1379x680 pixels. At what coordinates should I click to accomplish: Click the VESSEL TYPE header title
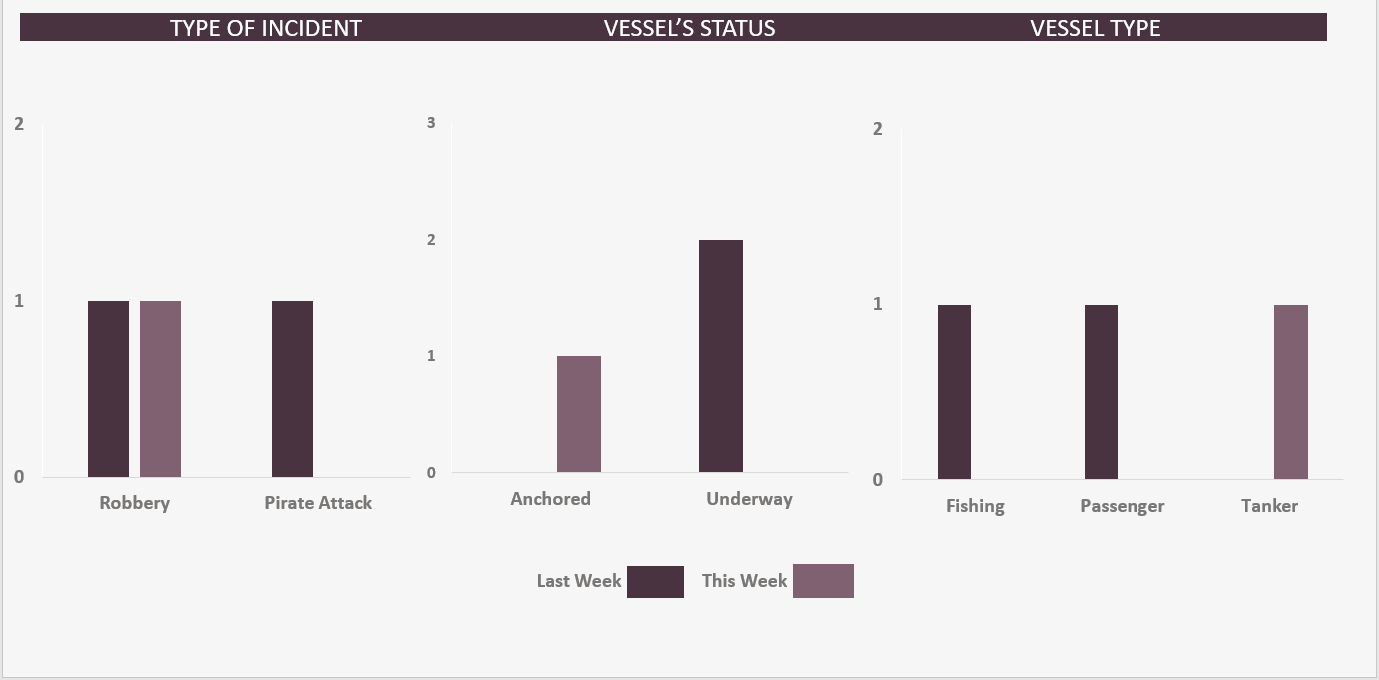1095,28
